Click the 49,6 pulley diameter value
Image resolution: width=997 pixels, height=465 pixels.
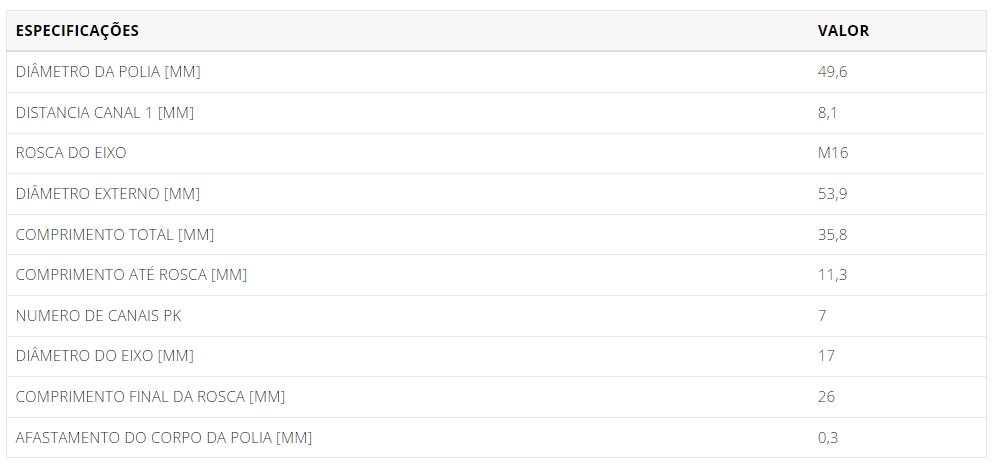click(832, 72)
